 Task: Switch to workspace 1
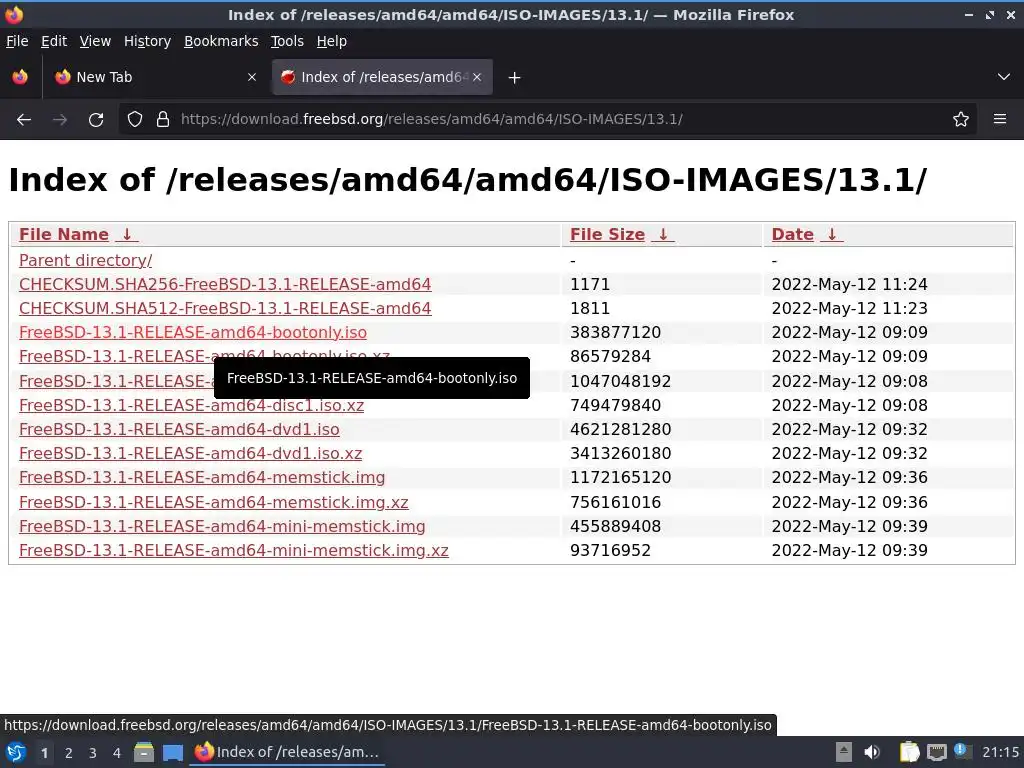coord(44,753)
